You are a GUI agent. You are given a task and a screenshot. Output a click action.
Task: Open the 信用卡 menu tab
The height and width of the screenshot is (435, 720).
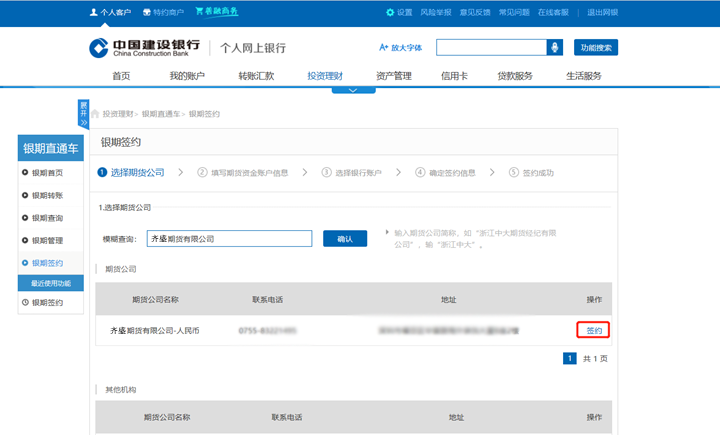tap(454, 76)
